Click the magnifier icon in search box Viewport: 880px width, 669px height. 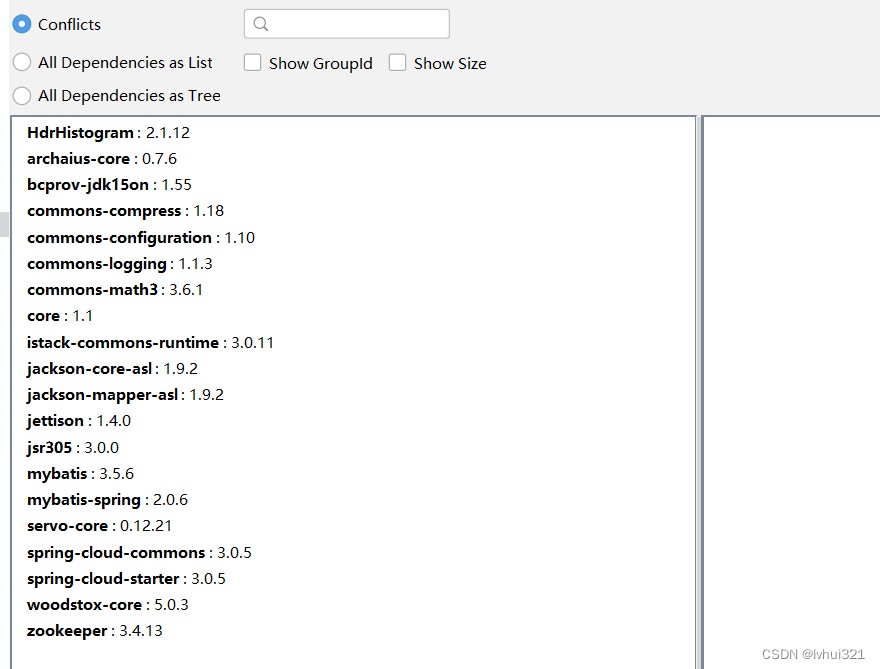tap(261, 24)
